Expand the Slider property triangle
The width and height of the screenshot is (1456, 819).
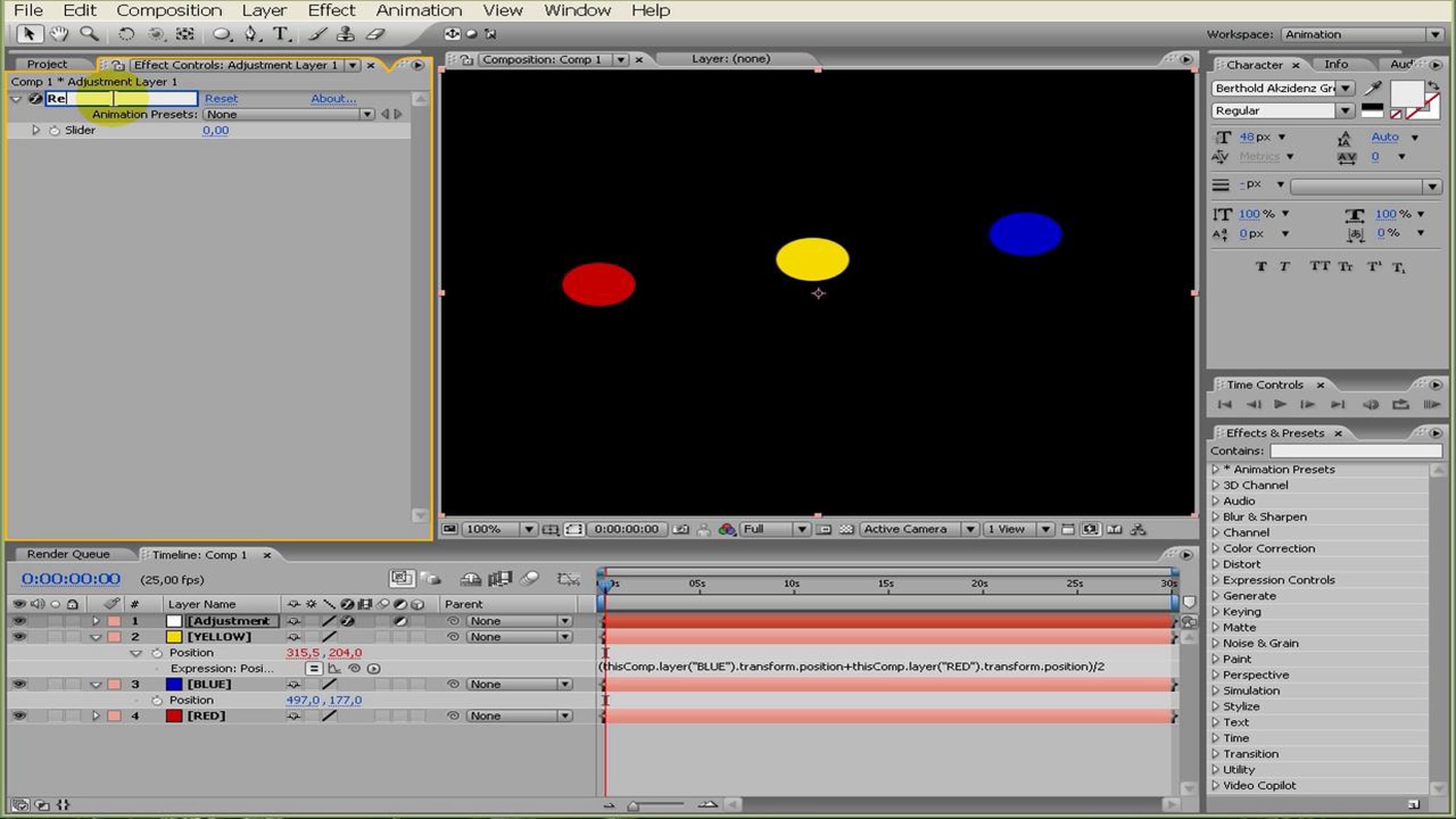click(35, 130)
